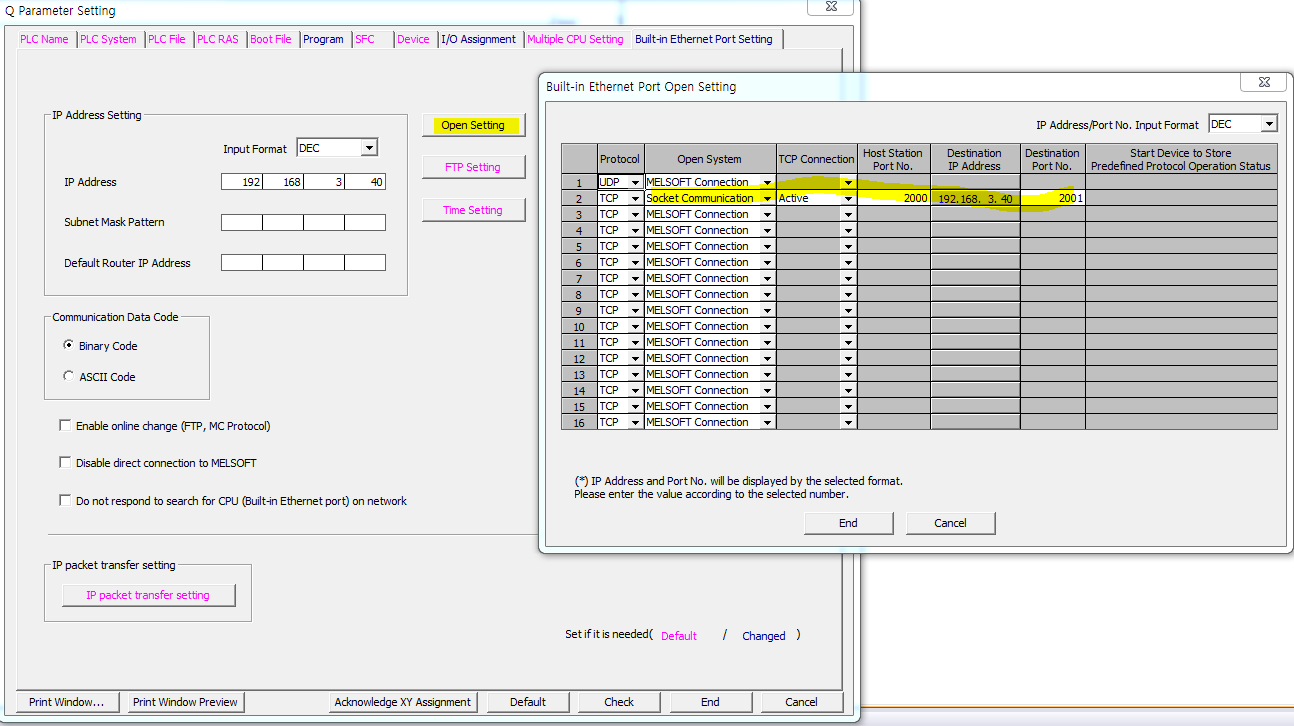Click the last octet of the IP Address field
The height and width of the screenshot is (726, 1294).
point(365,182)
